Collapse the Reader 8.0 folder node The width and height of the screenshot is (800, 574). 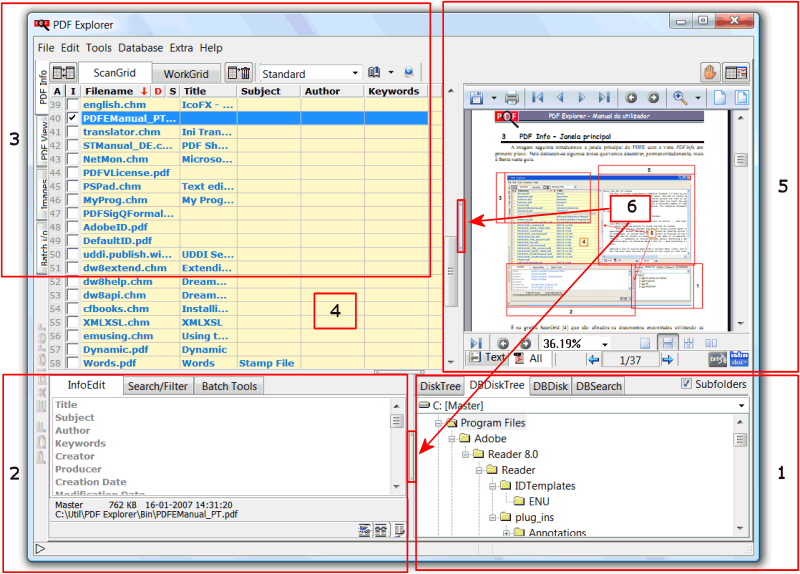pyautogui.click(x=465, y=455)
